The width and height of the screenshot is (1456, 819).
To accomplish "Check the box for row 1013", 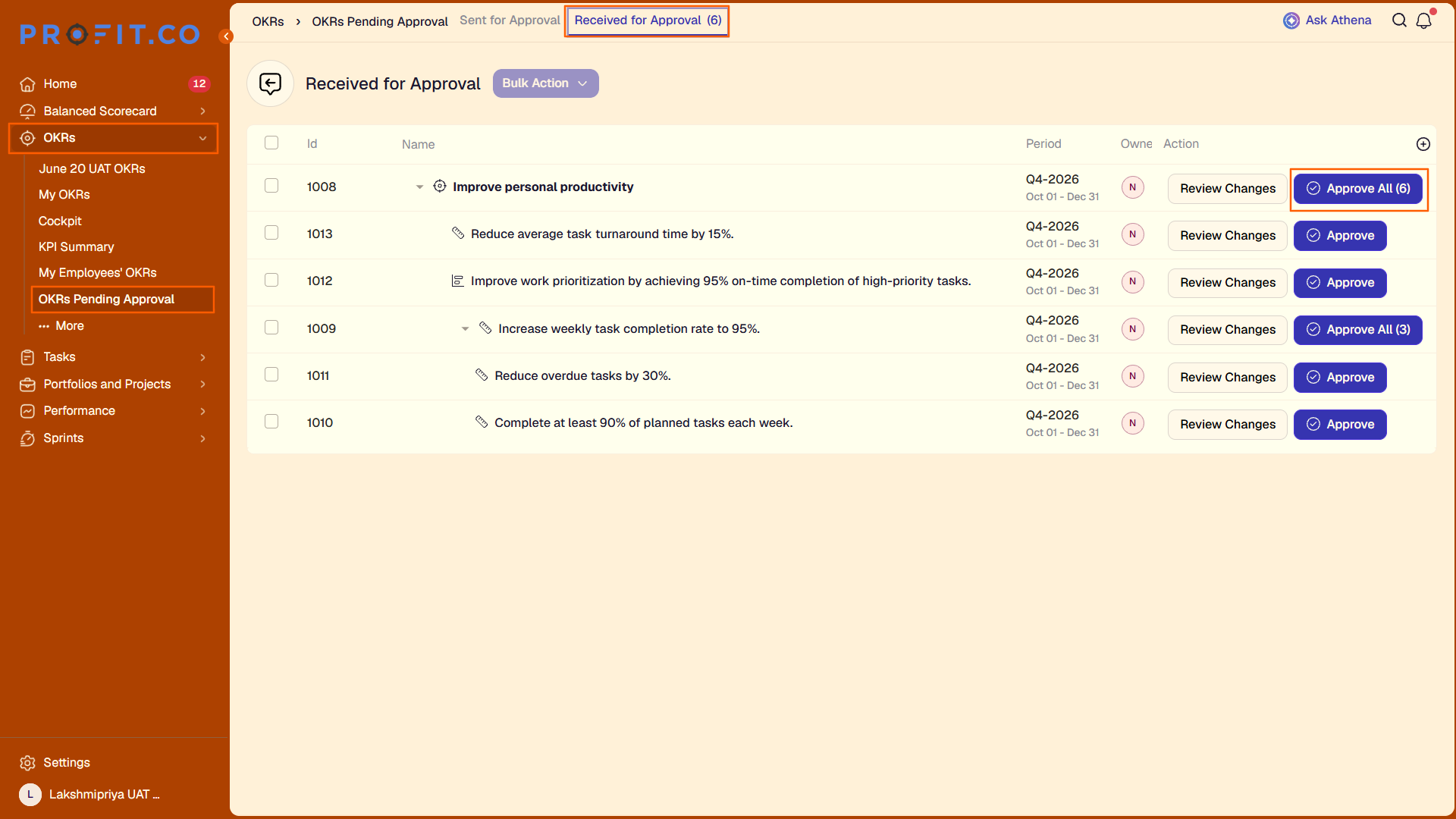I will coord(271,233).
